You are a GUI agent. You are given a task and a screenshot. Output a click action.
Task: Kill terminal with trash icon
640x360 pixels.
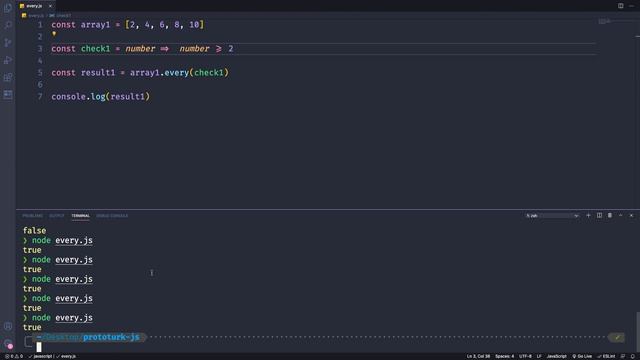(610, 215)
